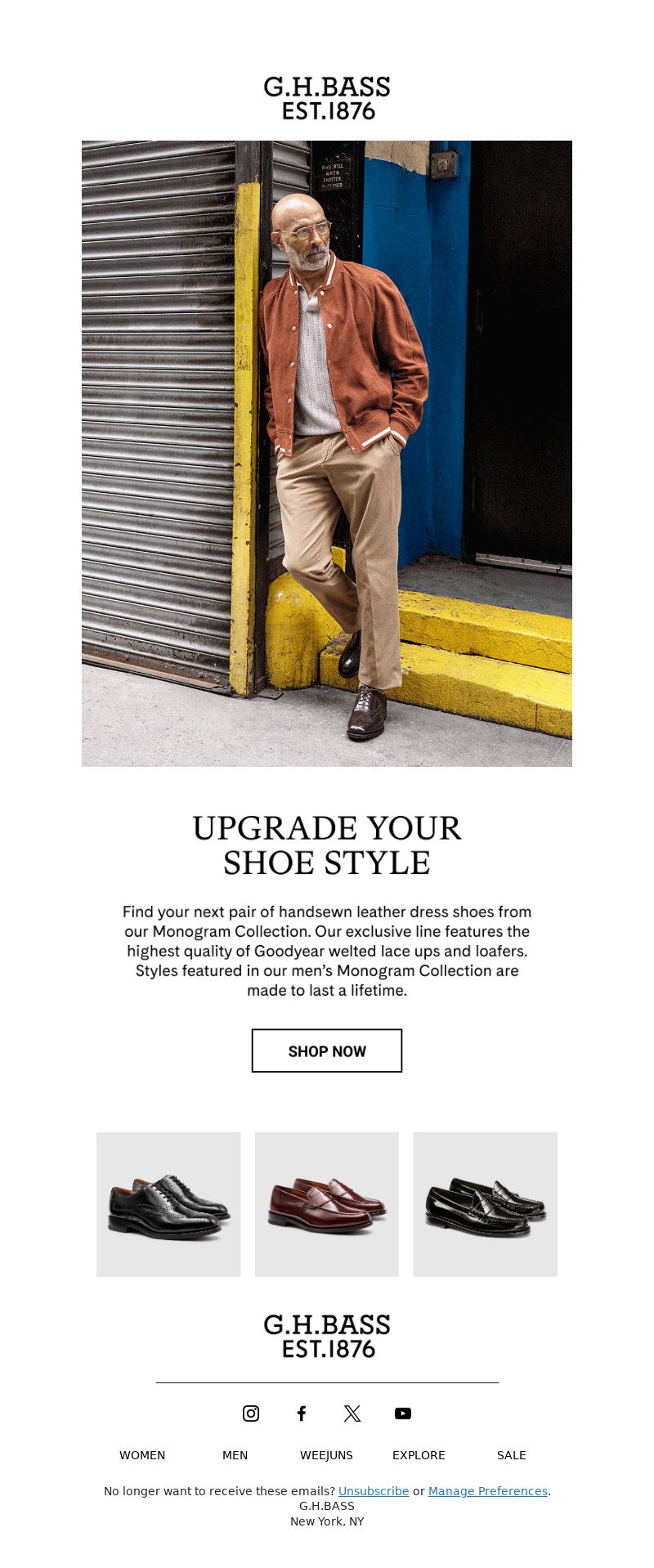Image resolution: width=654 pixels, height=1568 pixels.
Task: Open the MEN navigation link
Action: [235, 1455]
